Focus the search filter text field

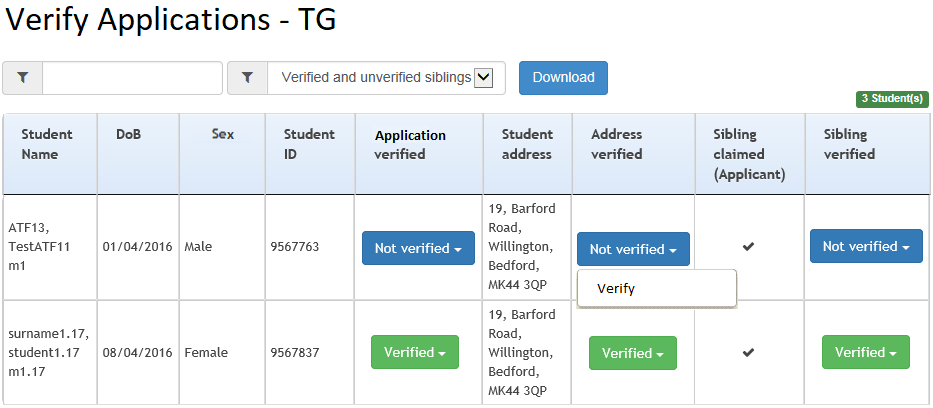(x=132, y=78)
